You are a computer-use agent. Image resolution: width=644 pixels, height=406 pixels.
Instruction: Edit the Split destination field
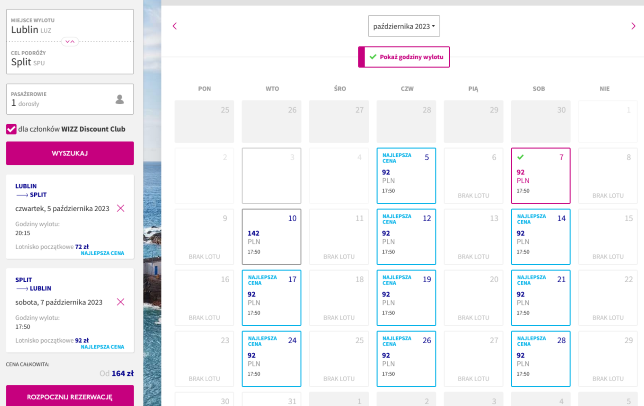point(70,58)
